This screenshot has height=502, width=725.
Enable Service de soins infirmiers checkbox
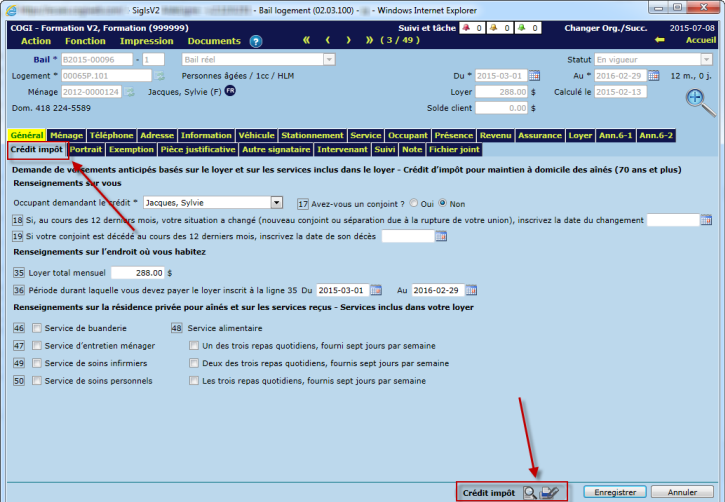pyautogui.click(x=37, y=364)
